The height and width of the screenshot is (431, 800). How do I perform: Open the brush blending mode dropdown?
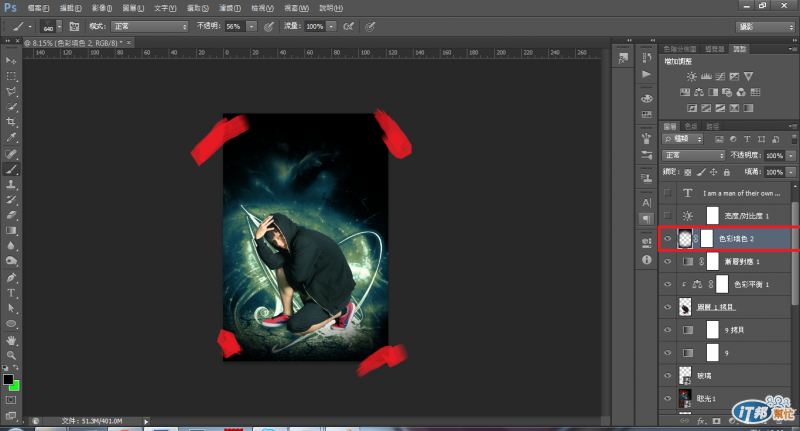pos(149,27)
